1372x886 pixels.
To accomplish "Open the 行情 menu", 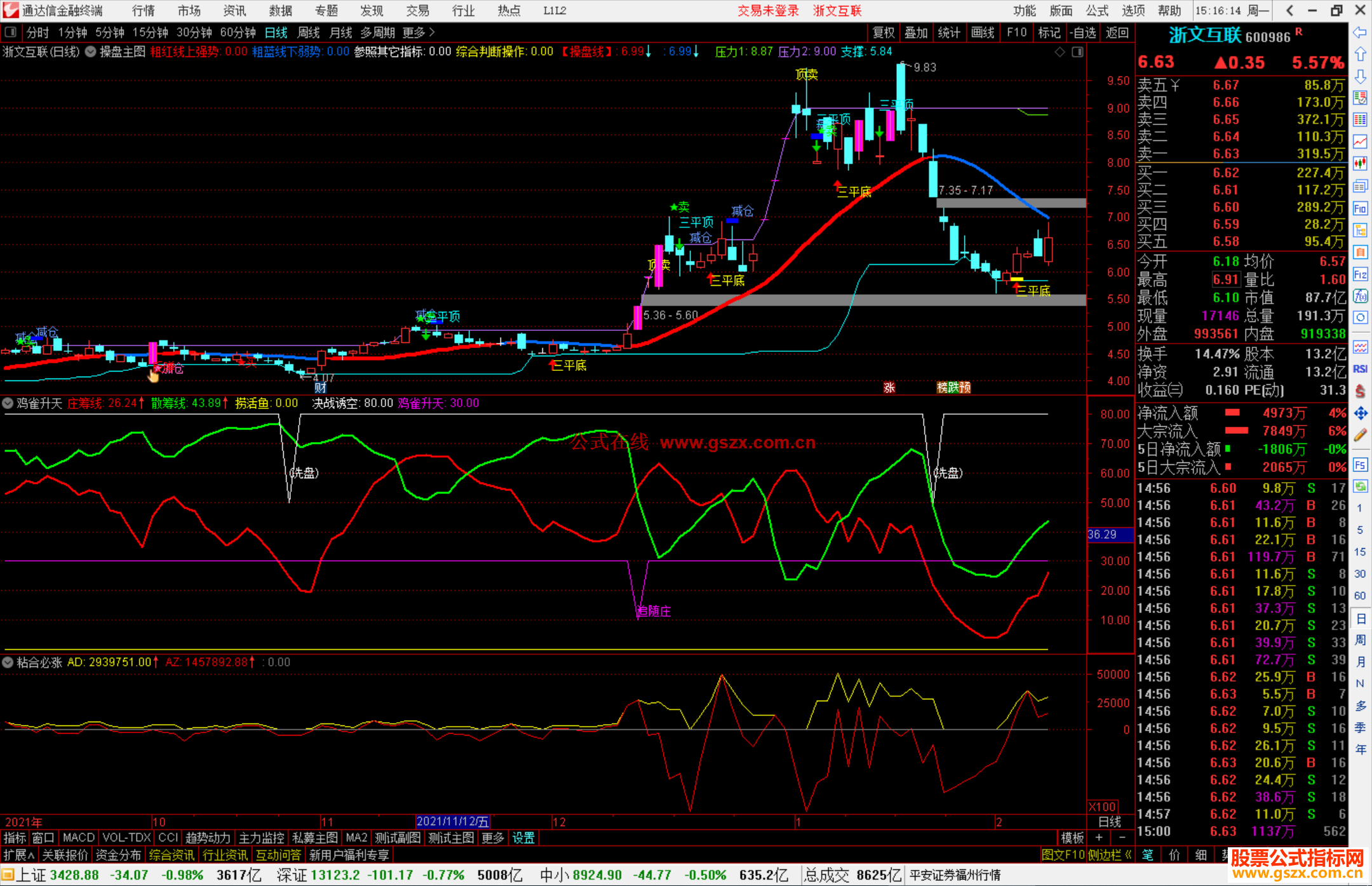I will click(x=144, y=10).
